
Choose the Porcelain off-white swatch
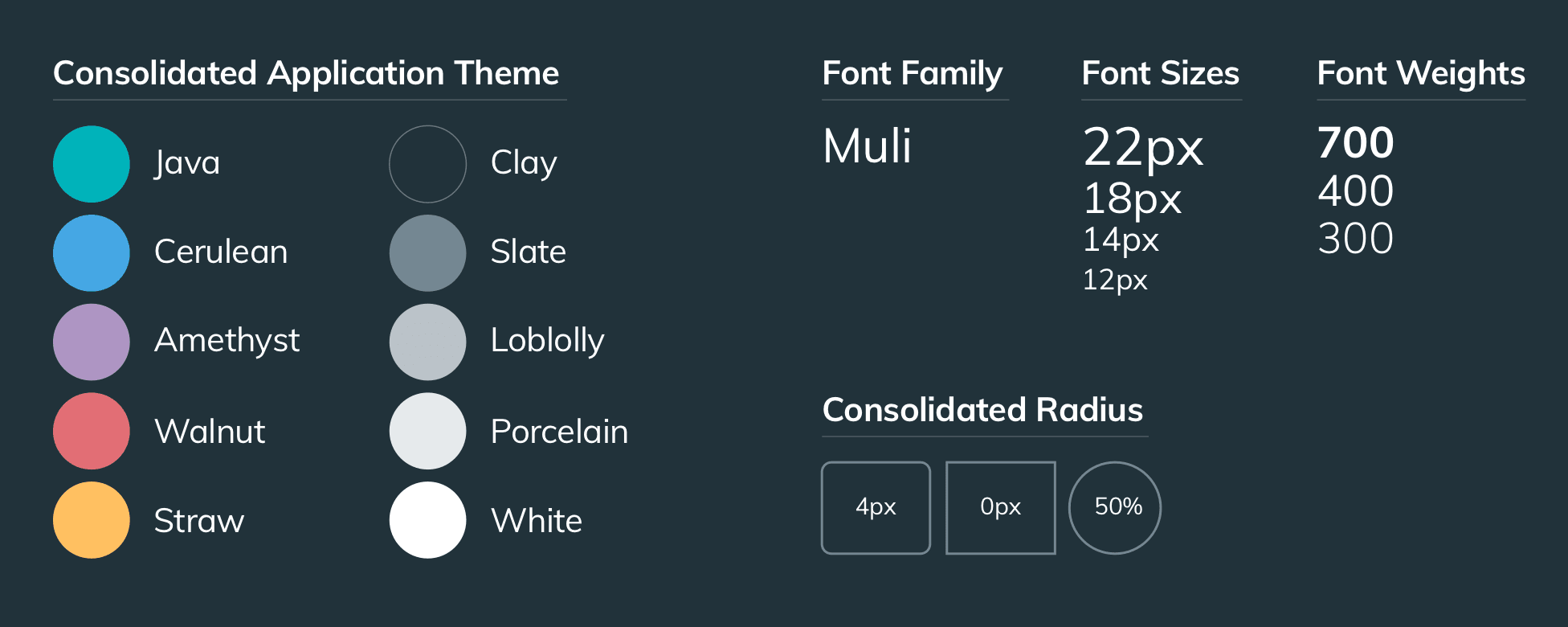click(x=427, y=431)
